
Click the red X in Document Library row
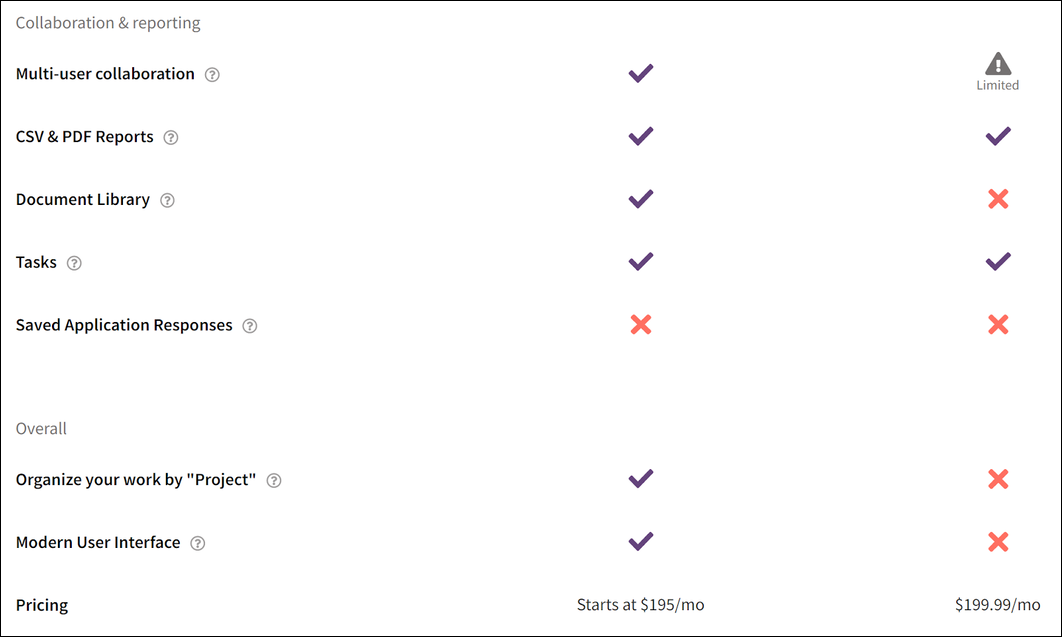[998, 199]
